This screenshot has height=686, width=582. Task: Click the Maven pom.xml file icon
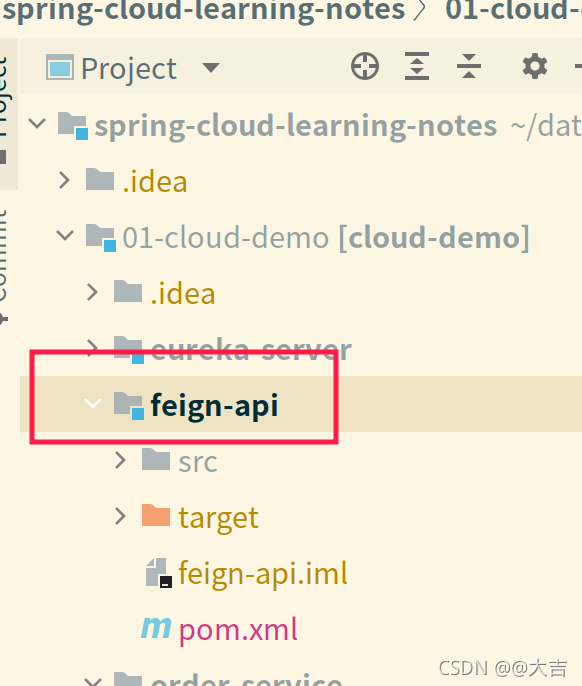(156, 629)
